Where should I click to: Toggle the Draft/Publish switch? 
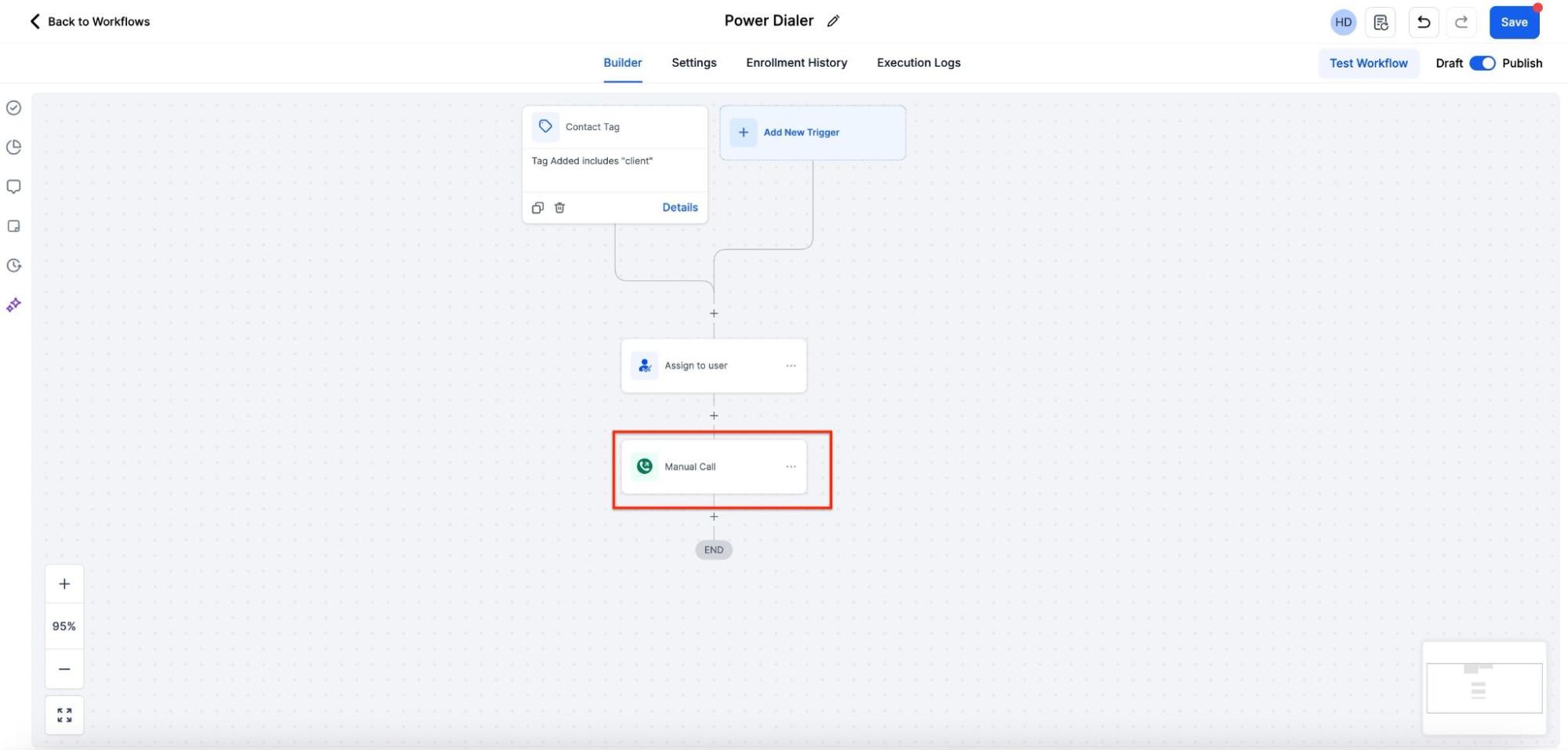point(1482,64)
